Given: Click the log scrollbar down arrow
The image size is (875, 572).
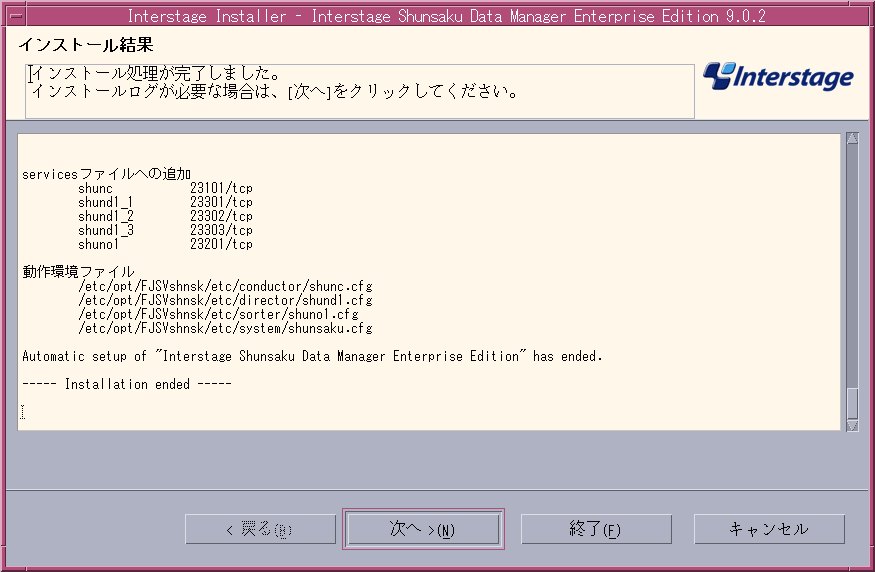Looking at the screenshot, I should click(x=852, y=426).
